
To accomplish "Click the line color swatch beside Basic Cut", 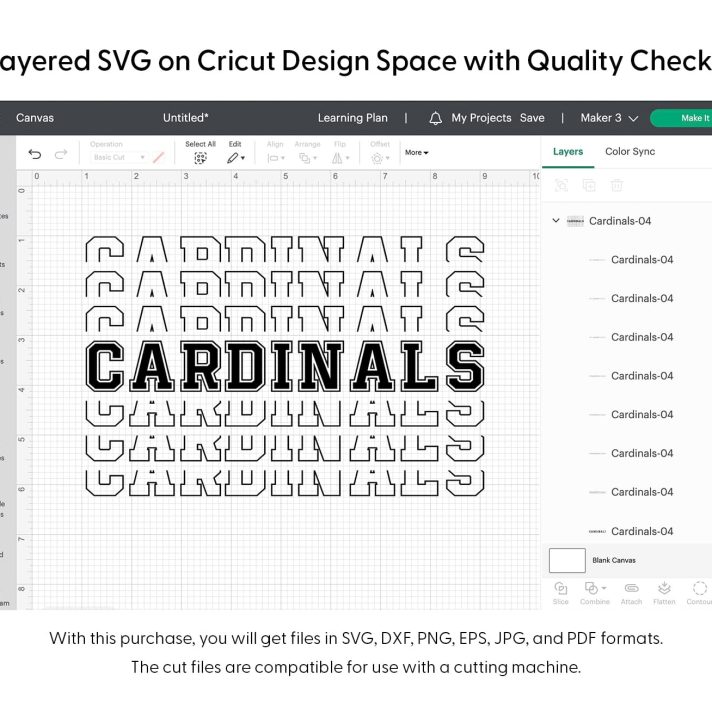I will click(x=158, y=158).
